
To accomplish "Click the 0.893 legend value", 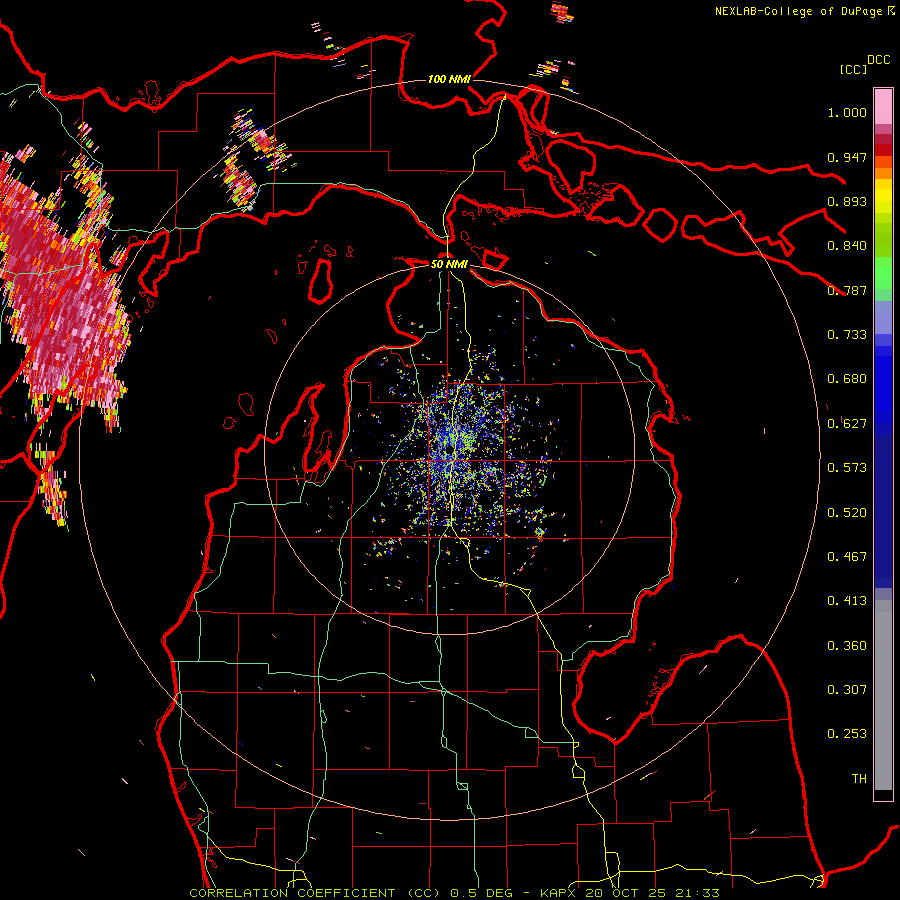I will 847,201.
